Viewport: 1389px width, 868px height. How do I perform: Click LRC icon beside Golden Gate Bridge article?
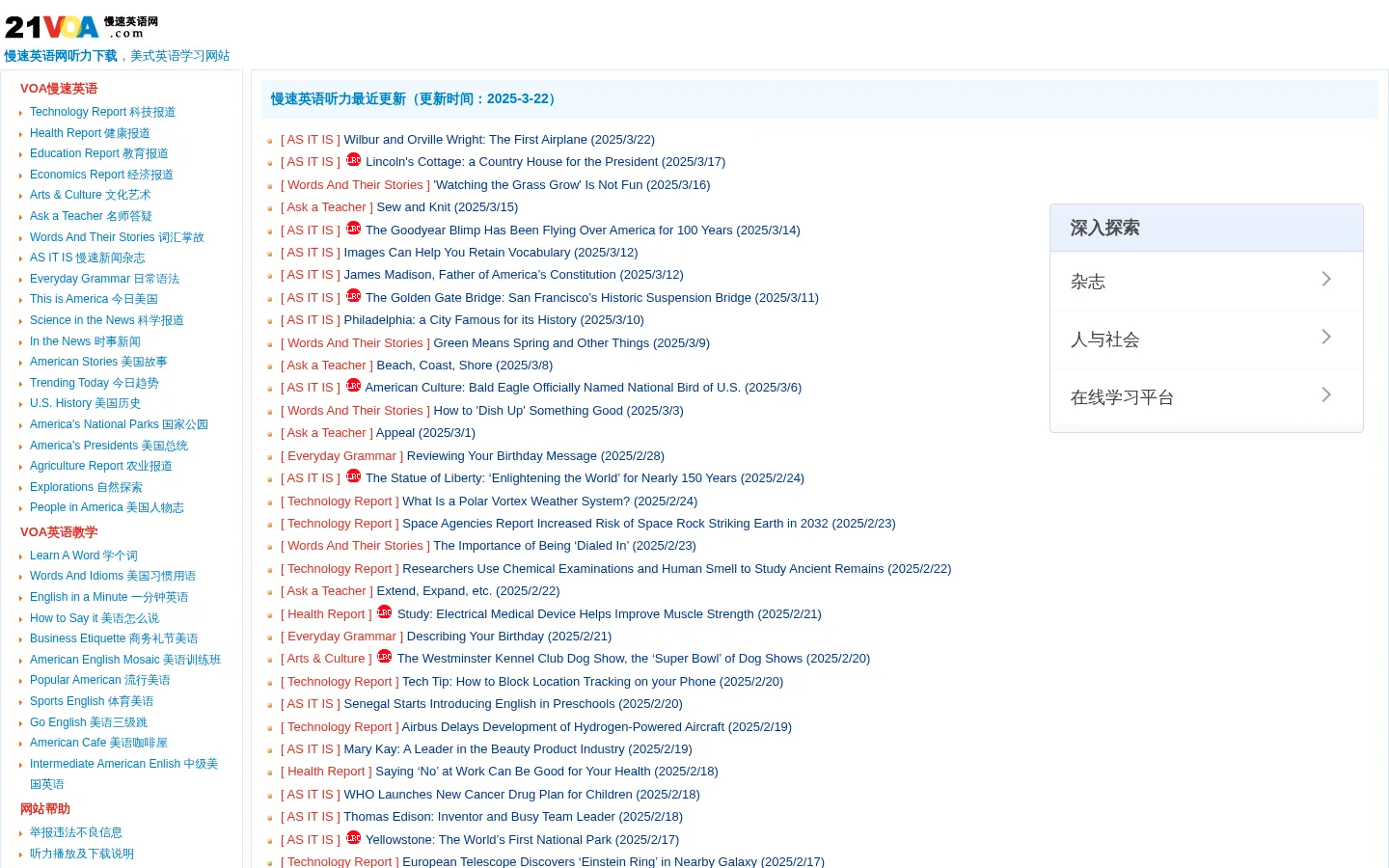coord(353,296)
